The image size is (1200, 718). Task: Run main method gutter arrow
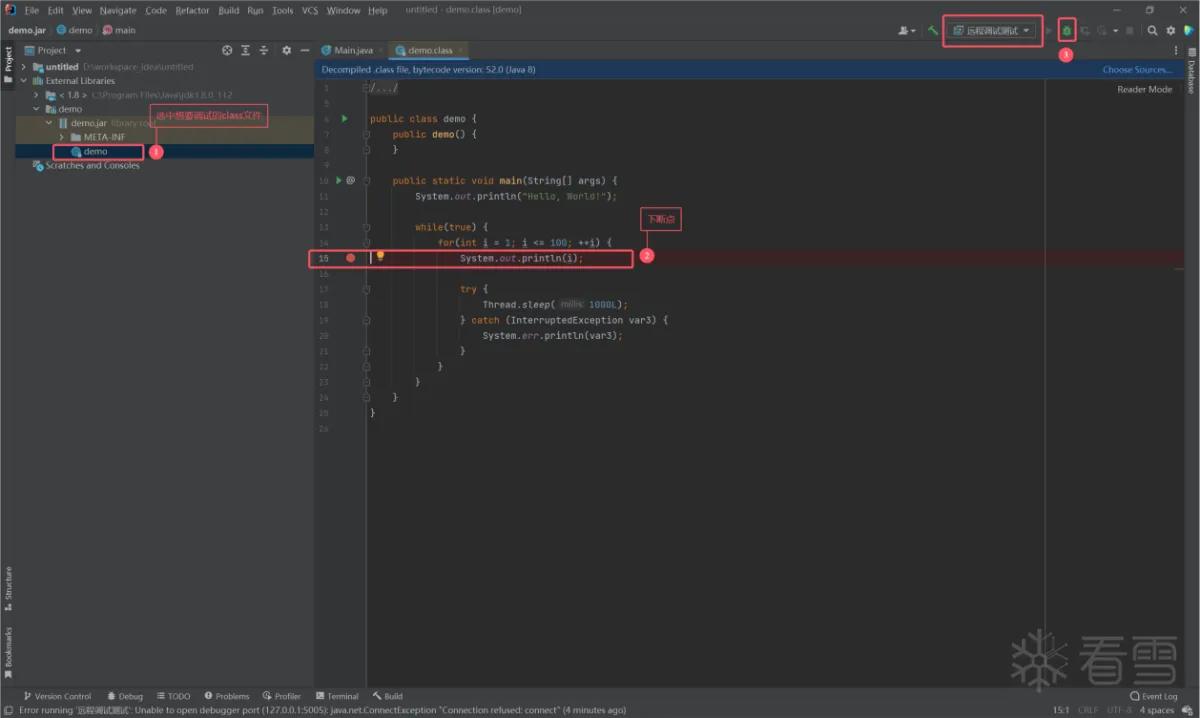pos(339,180)
